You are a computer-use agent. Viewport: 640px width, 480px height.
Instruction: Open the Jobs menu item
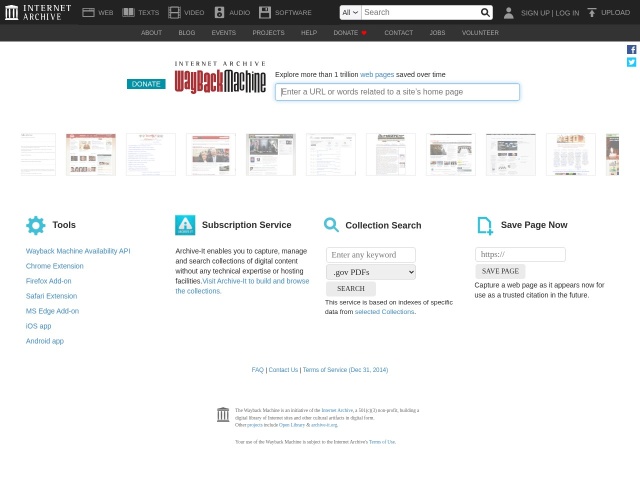pyautogui.click(x=437, y=33)
